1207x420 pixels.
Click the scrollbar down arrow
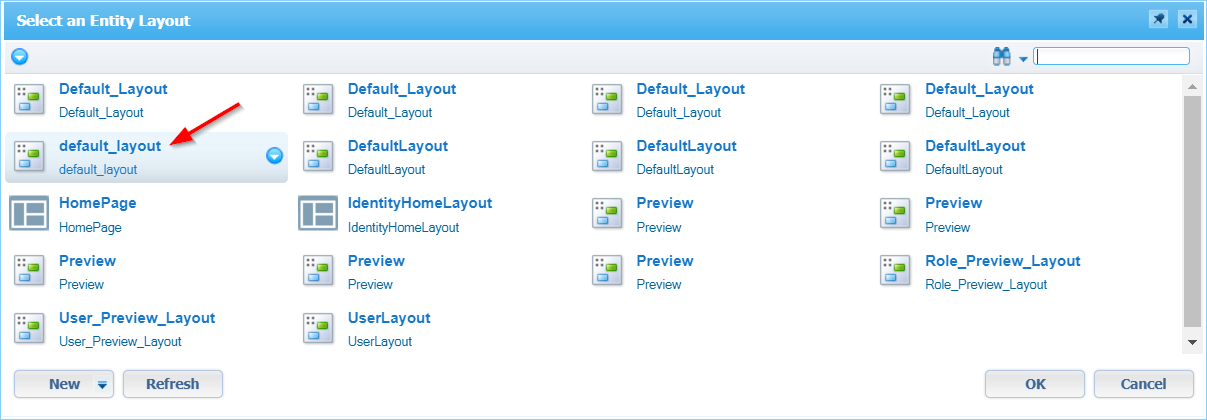point(1191,342)
